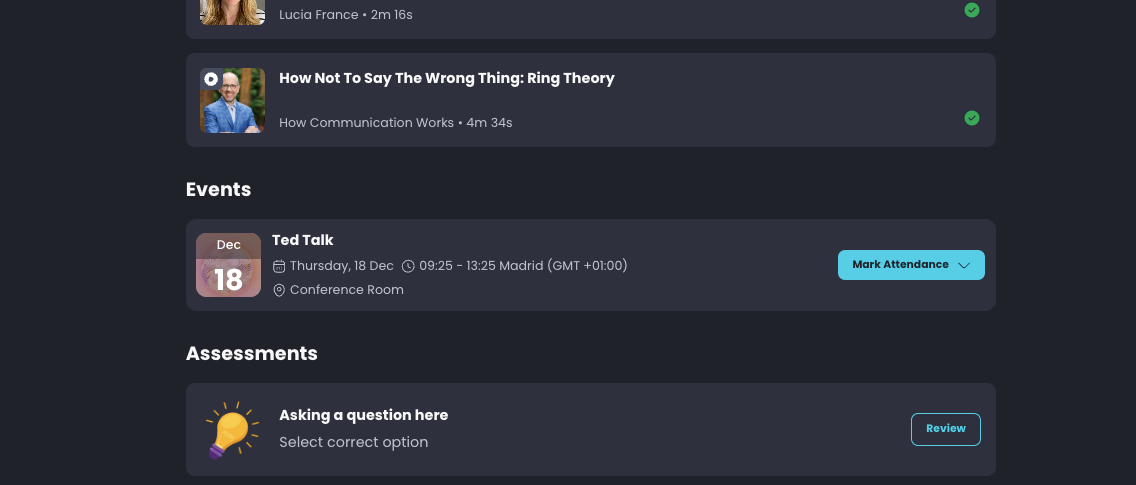Open the Lucia France video thumbnail

(232, 12)
